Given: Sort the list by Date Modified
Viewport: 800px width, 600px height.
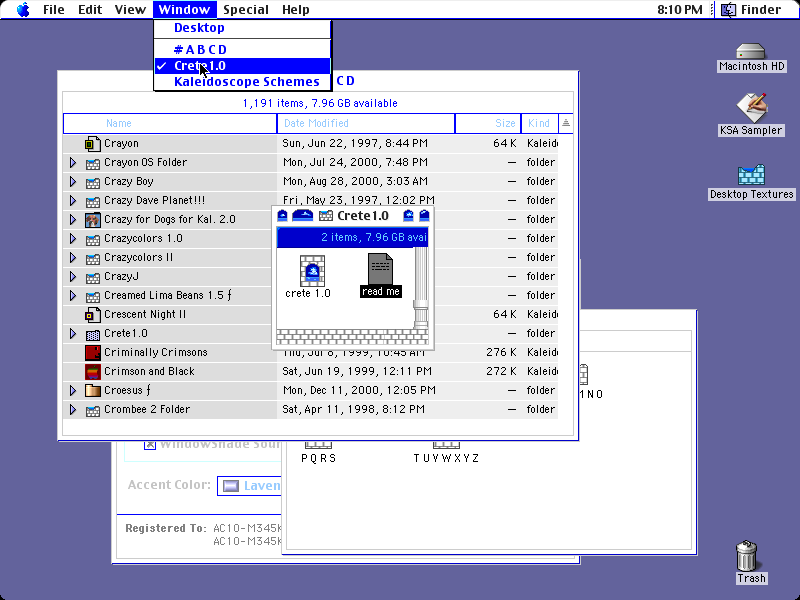Looking at the screenshot, I should point(366,123).
